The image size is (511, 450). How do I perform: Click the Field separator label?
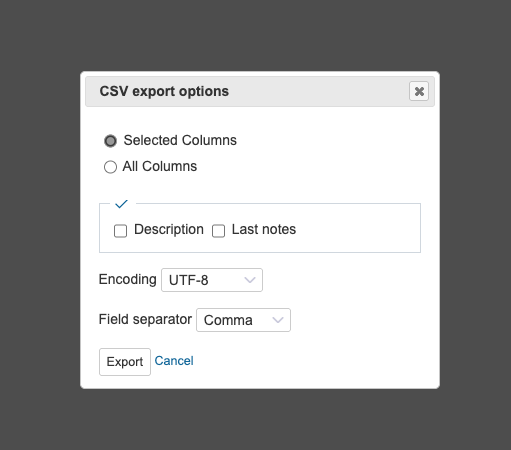click(x=145, y=319)
